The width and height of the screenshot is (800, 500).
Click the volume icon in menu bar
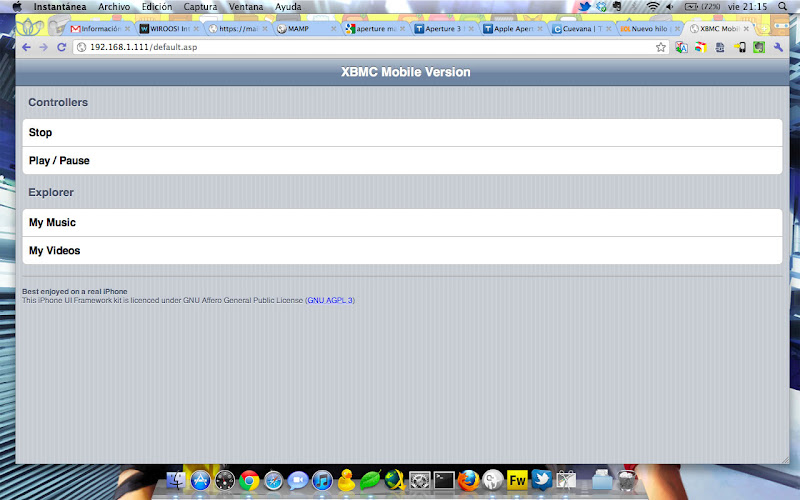[670, 7]
